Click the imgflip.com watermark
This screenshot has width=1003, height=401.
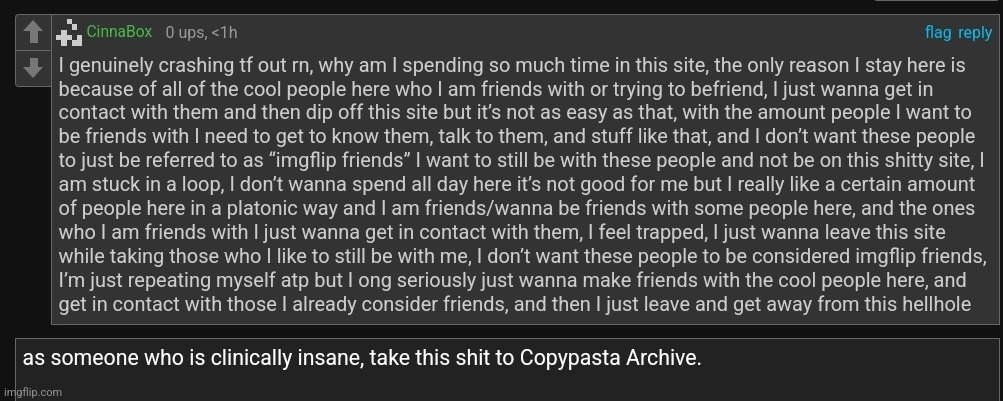tap(32, 392)
